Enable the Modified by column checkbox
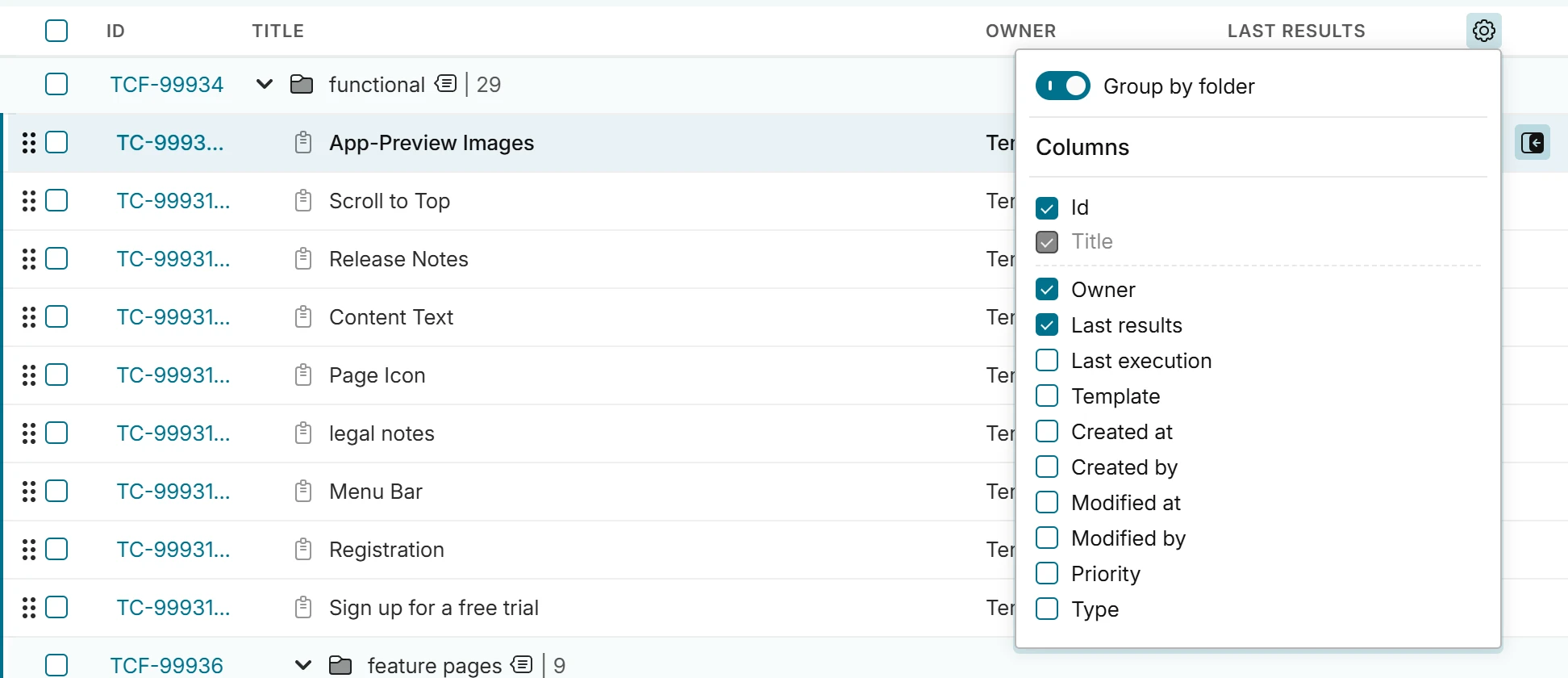 [x=1047, y=538]
